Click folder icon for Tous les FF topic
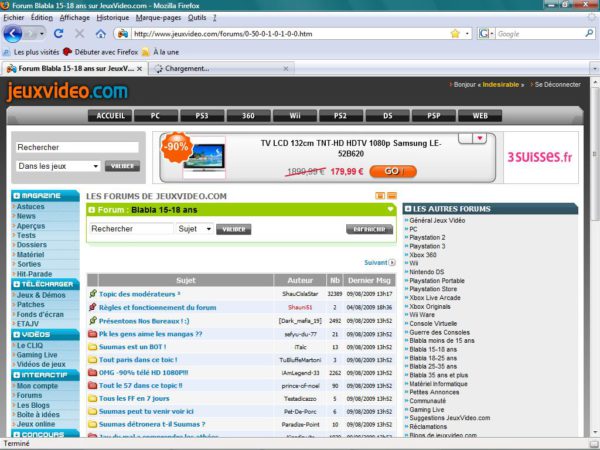Screen dimensions: 600x450 (92, 398)
